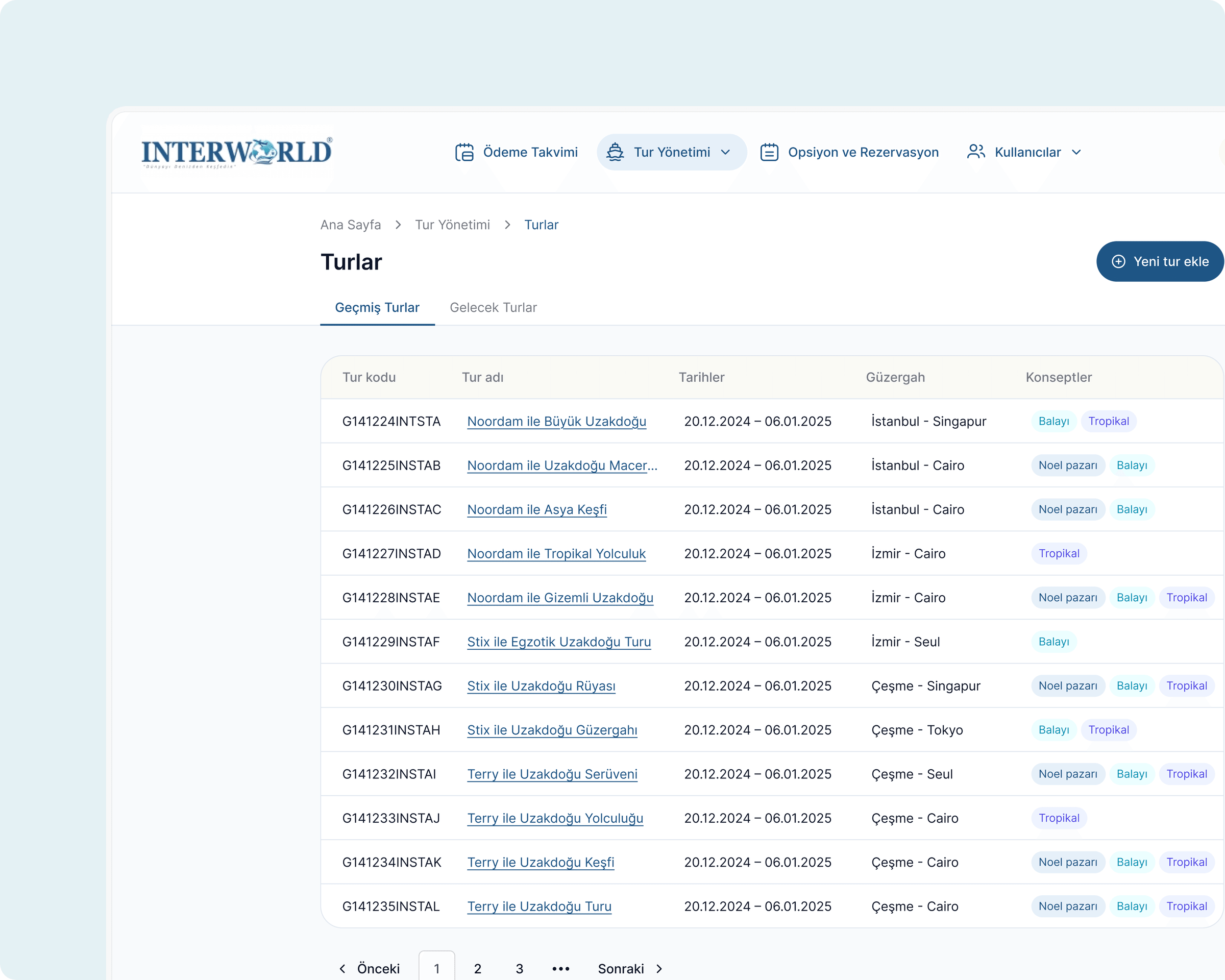Open Noordam ile Büyük Uzakdoğu tour

[x=557, y=422]
